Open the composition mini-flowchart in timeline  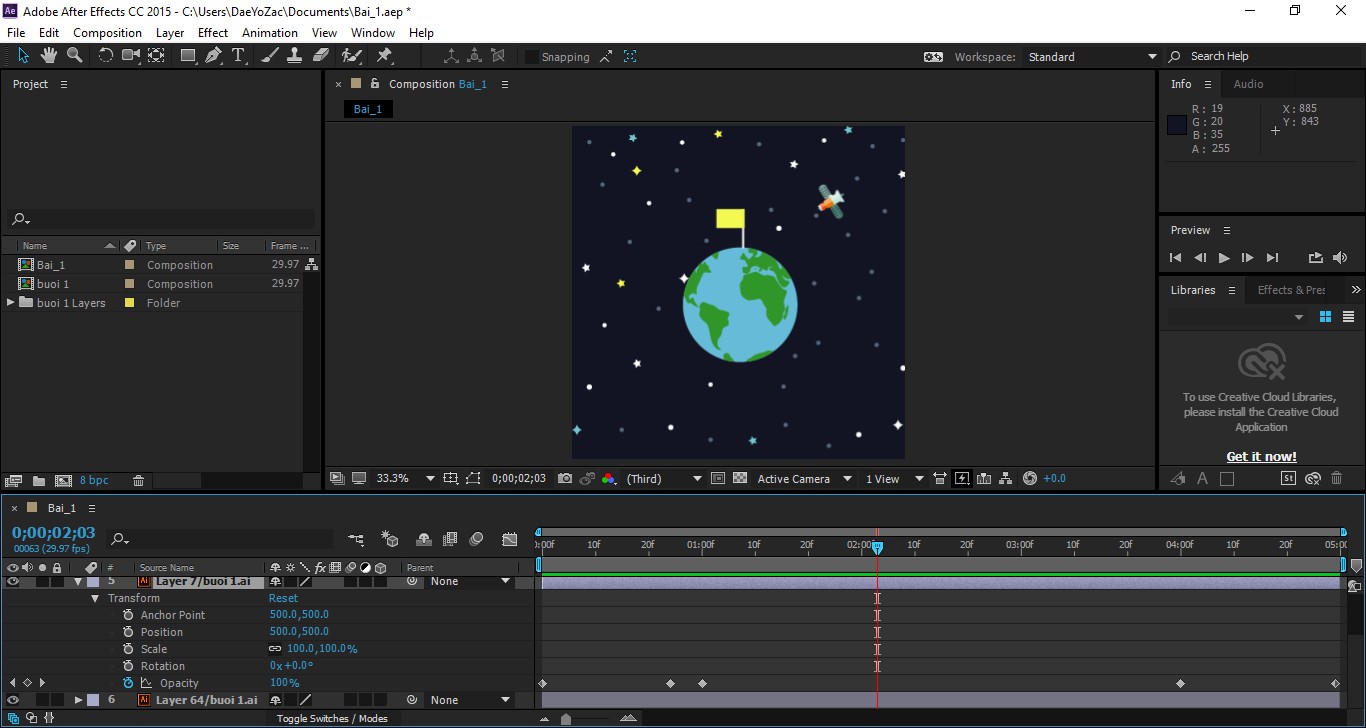[x=356, y=539]
